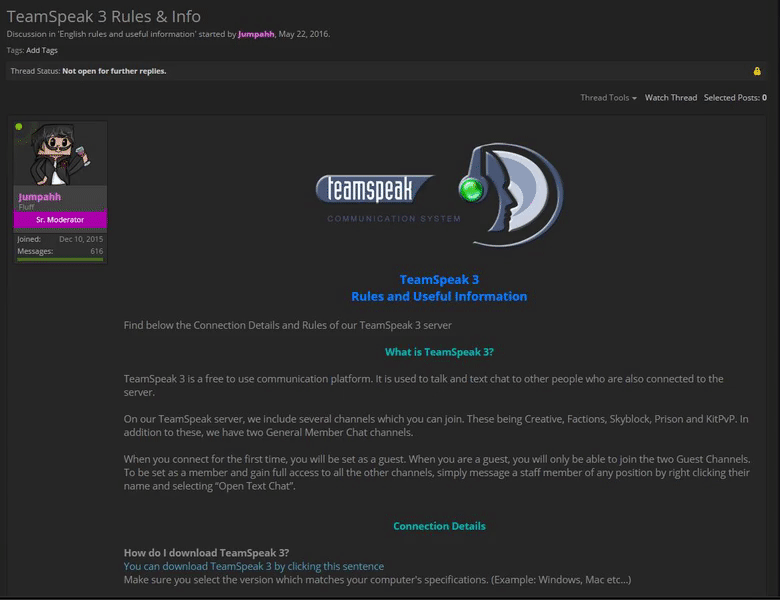Click the TeamSpeak 3 download sentence link
Image resolution: width=780 pixels, height=600 pixels.
[254, 566]
